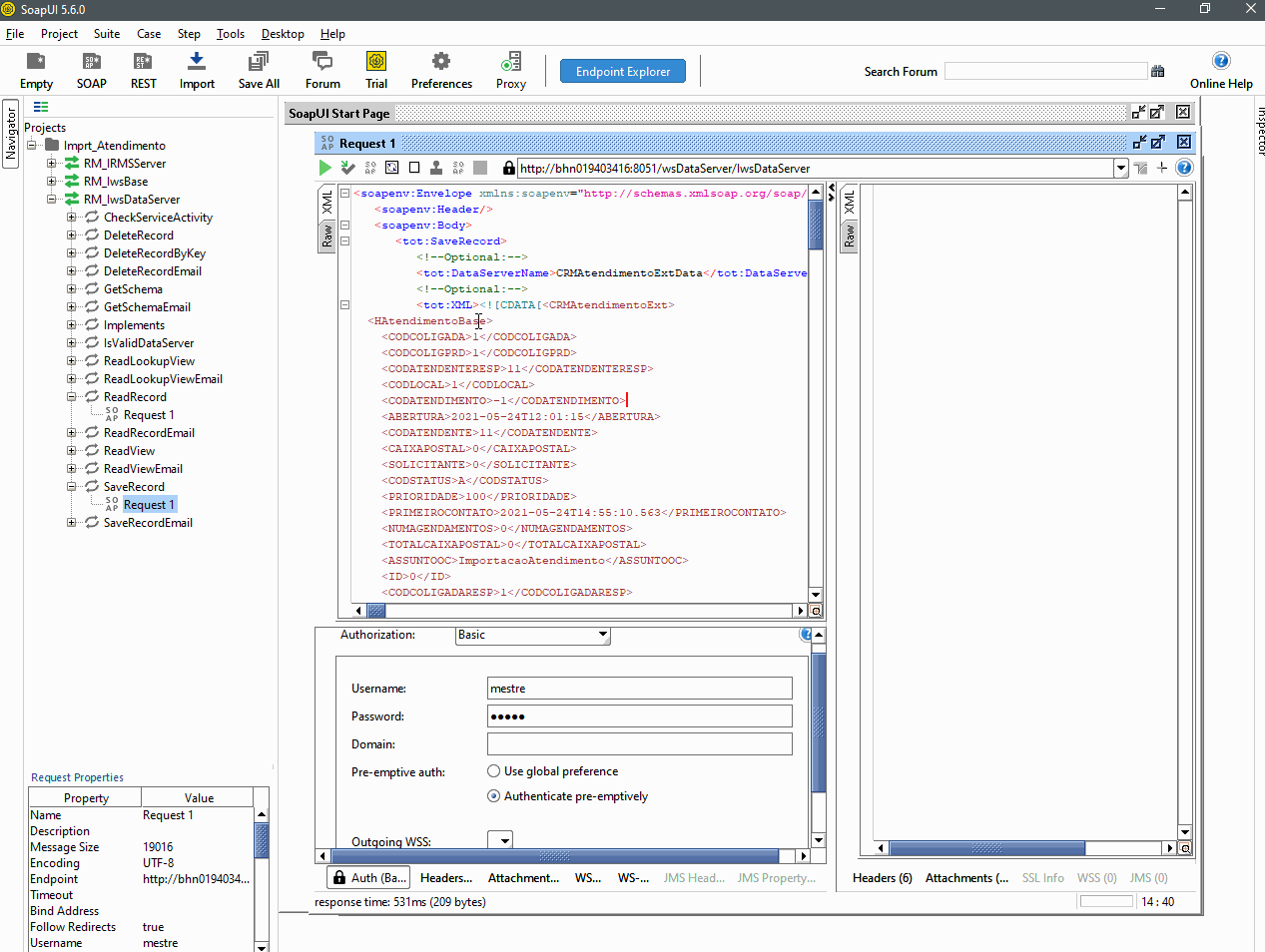Screen dimensions: 1265x952
Task: Open the File menu
Action: [x=15, y=34]
